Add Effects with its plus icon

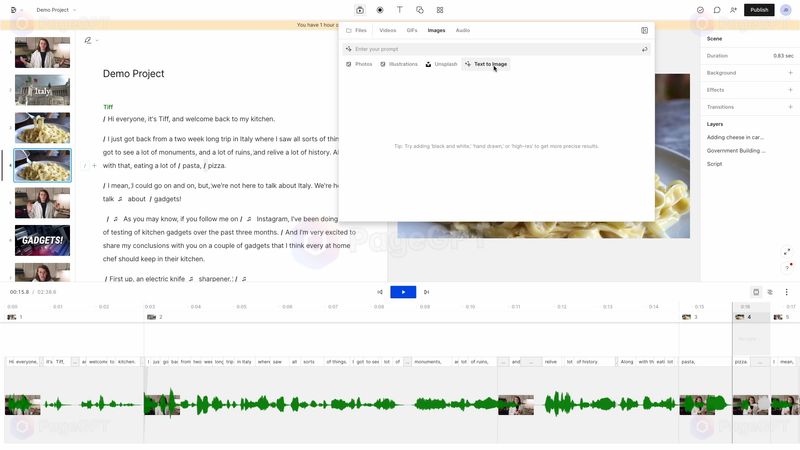tap(790, 90)
